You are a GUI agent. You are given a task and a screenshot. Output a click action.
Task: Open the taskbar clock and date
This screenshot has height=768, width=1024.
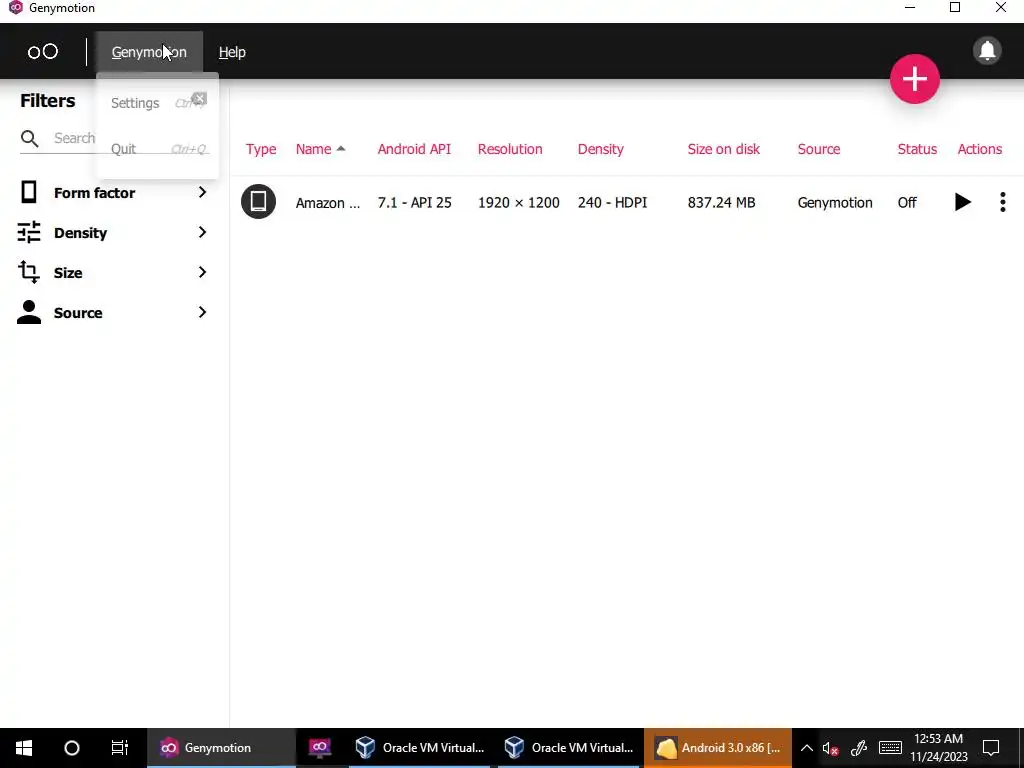[938, 748]
